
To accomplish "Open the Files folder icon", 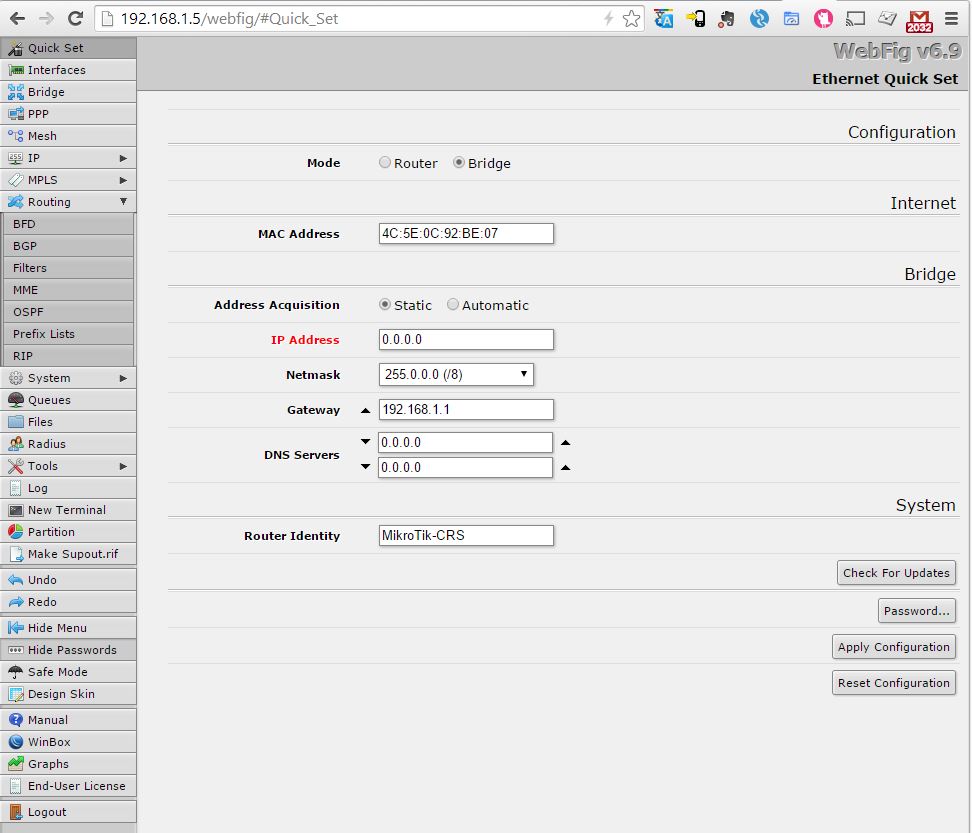I will coord(16,422).
